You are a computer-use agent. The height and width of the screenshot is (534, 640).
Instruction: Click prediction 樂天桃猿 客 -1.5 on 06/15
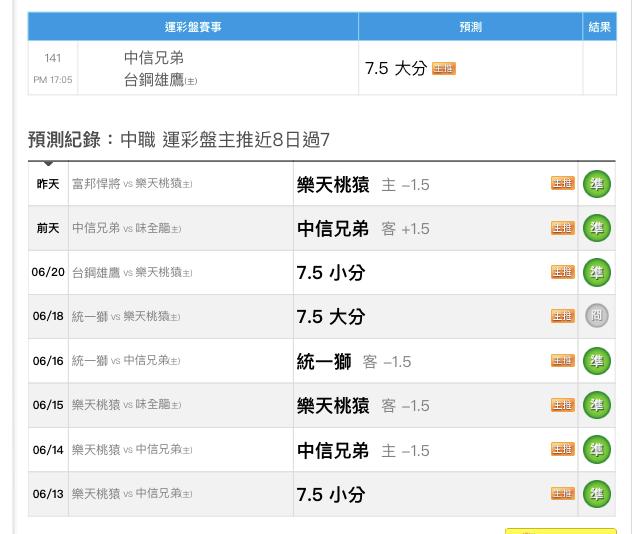(363, 405)
